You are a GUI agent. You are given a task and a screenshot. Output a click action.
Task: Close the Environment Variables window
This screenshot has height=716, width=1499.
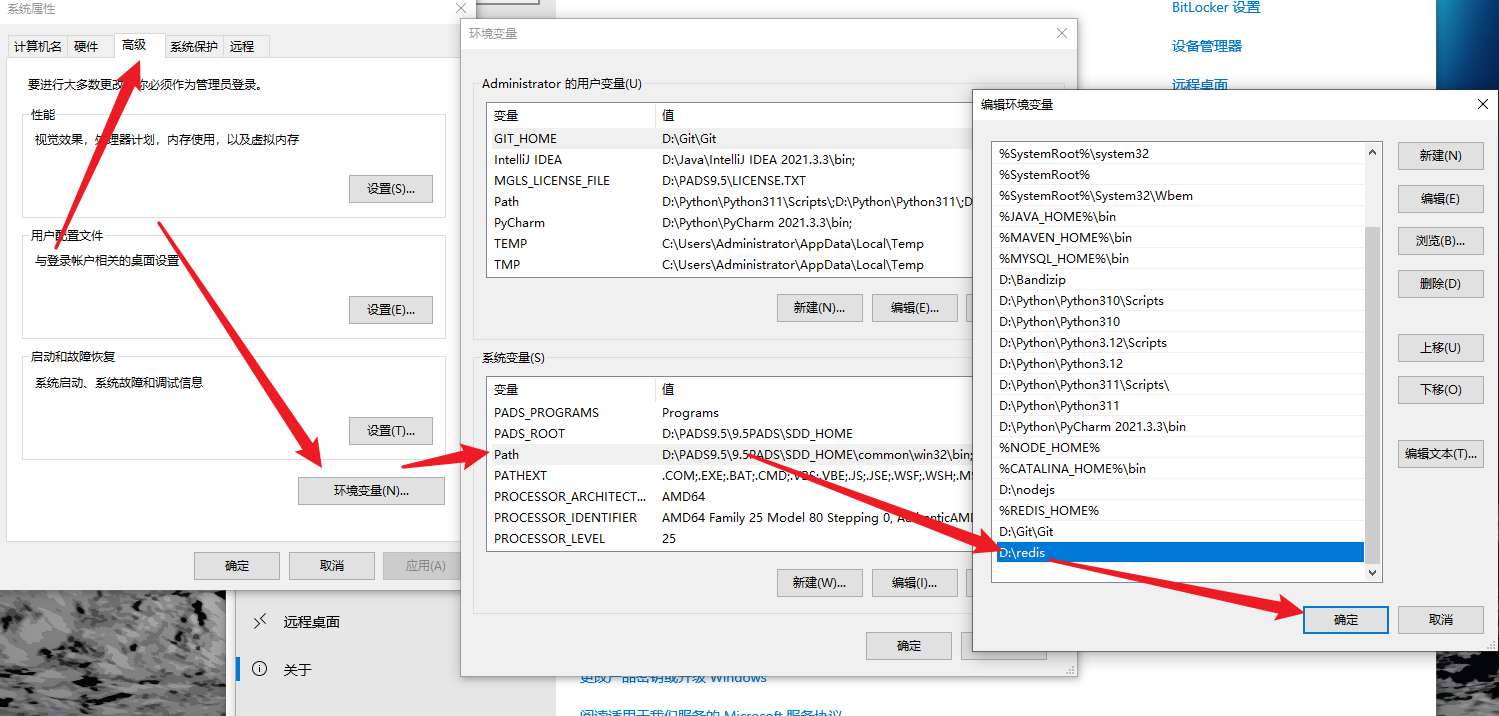(x=1062, y=34)
